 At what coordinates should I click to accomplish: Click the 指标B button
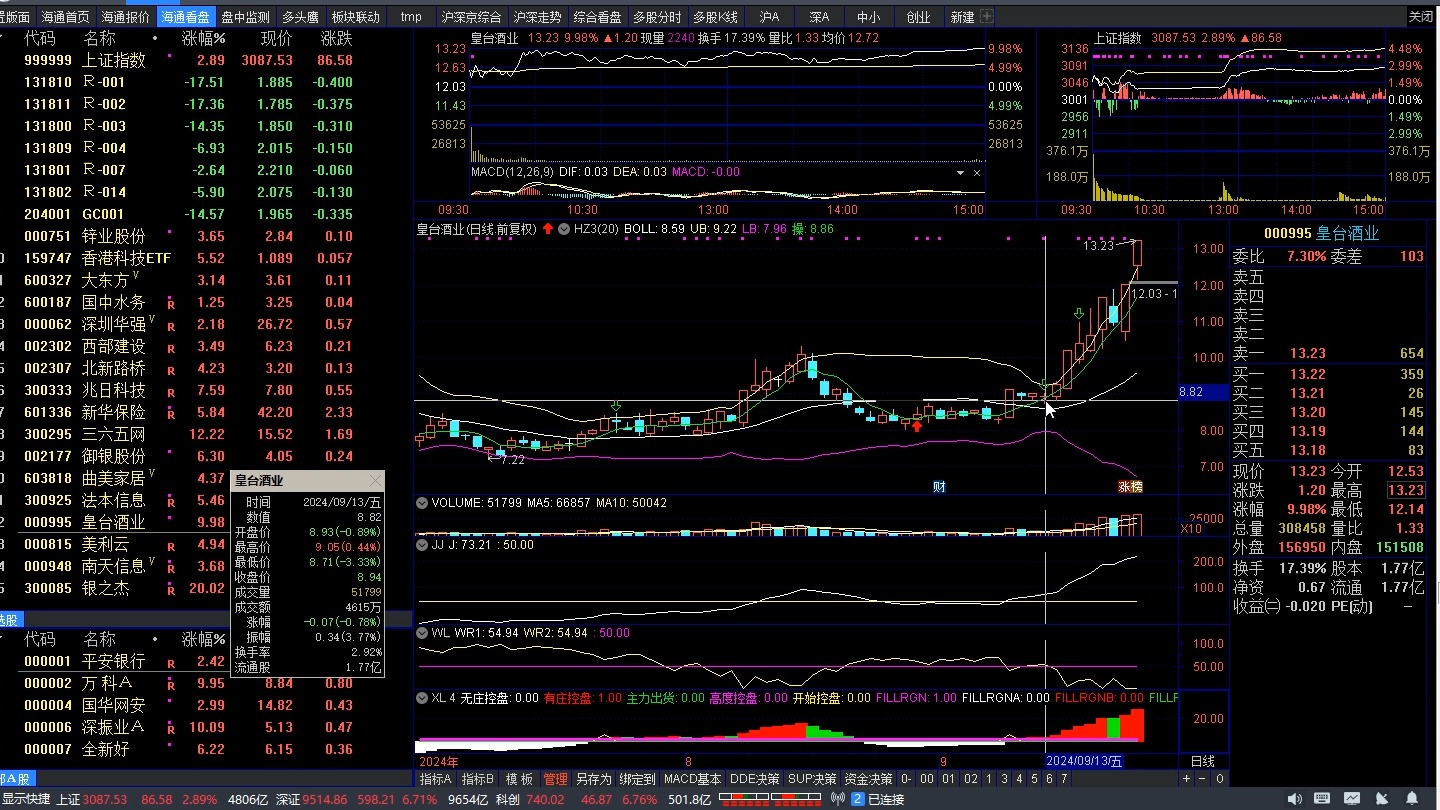click(478, 779)
